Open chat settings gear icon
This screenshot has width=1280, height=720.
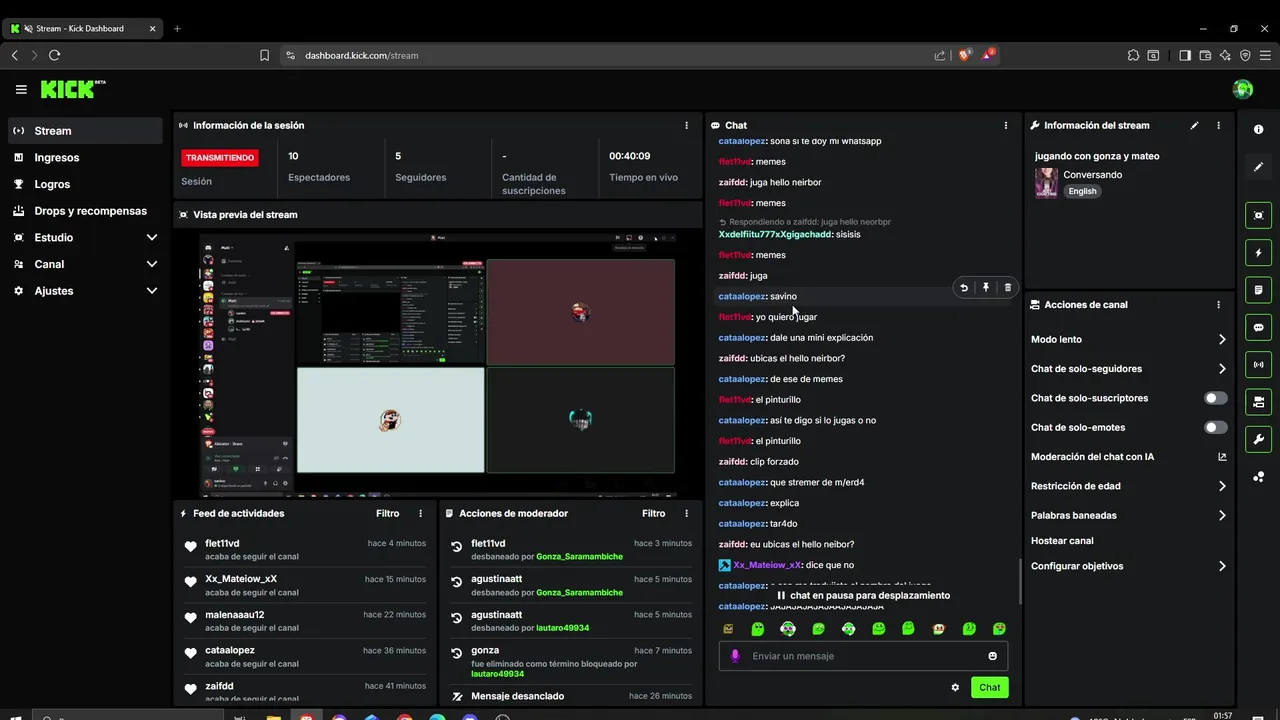[x=955, y=687]
